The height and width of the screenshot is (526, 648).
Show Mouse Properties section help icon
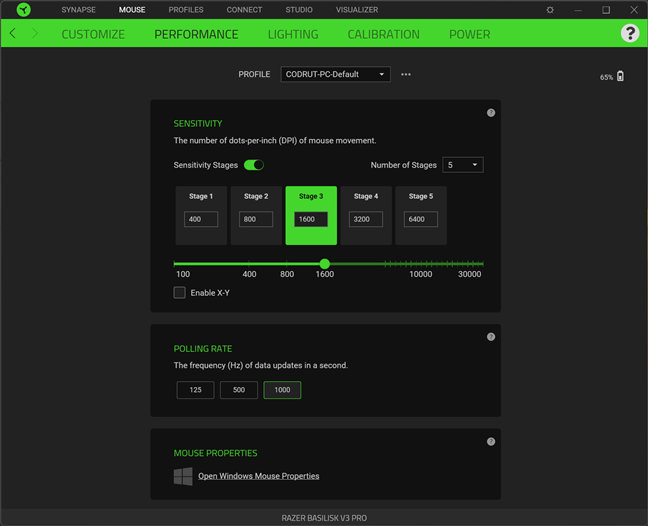[x=491, y=442]
